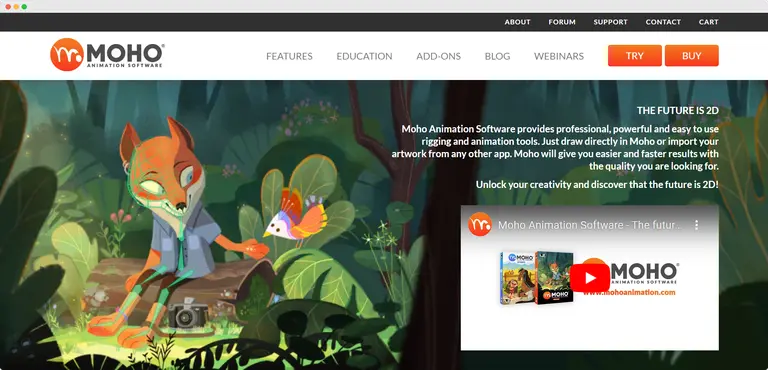Play the embedded YouTube video
The height and width of the screenshot is (370, 768).
point(590,278)
